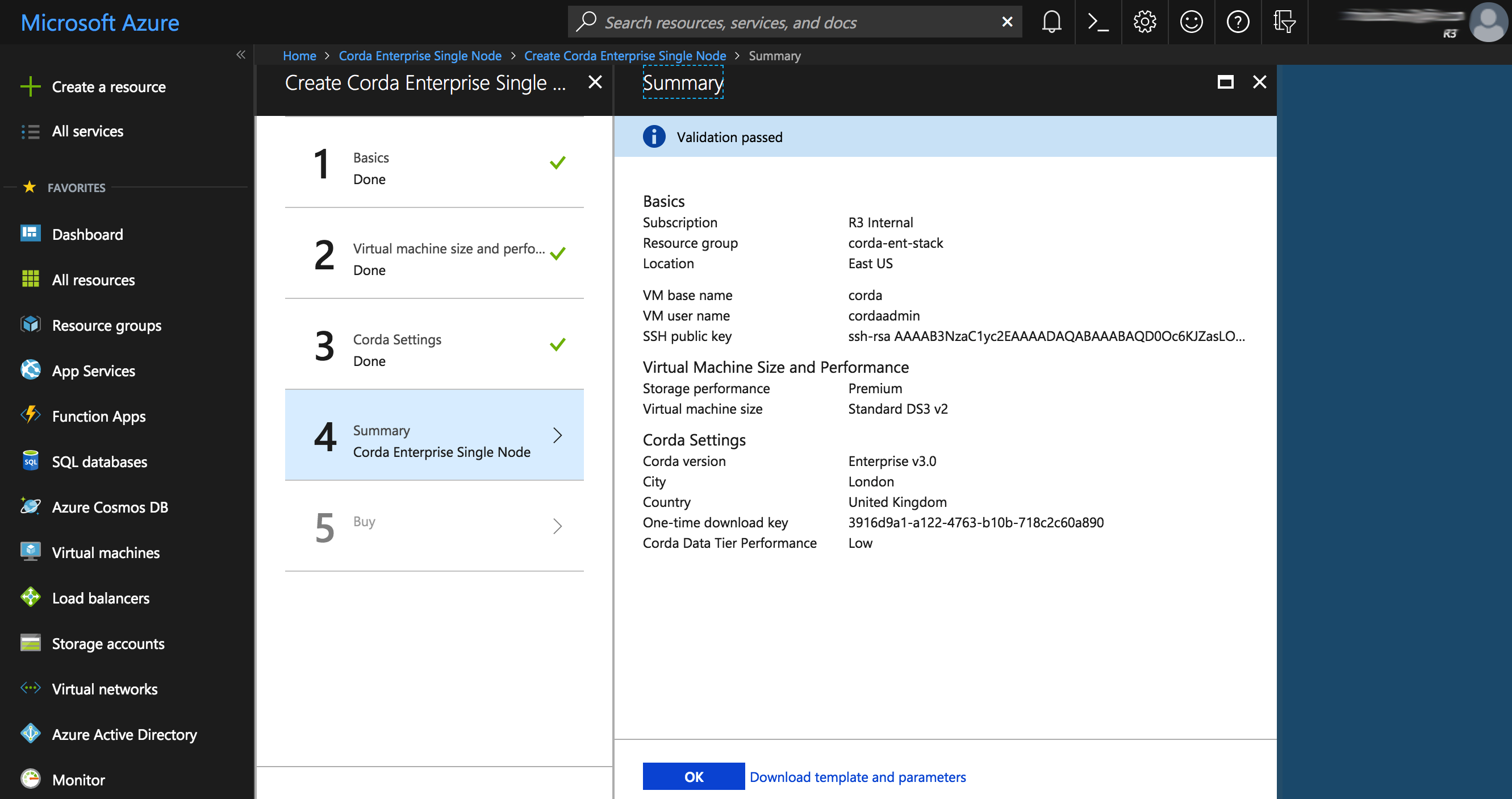Click Download template and parameters link

coord(858,776)
